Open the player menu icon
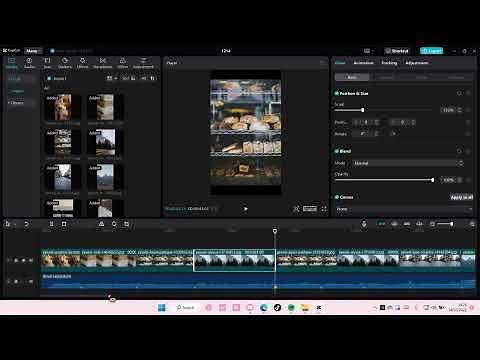Viewport: 480px width, 360px height. pyautogui.click(x=322, y=63)
